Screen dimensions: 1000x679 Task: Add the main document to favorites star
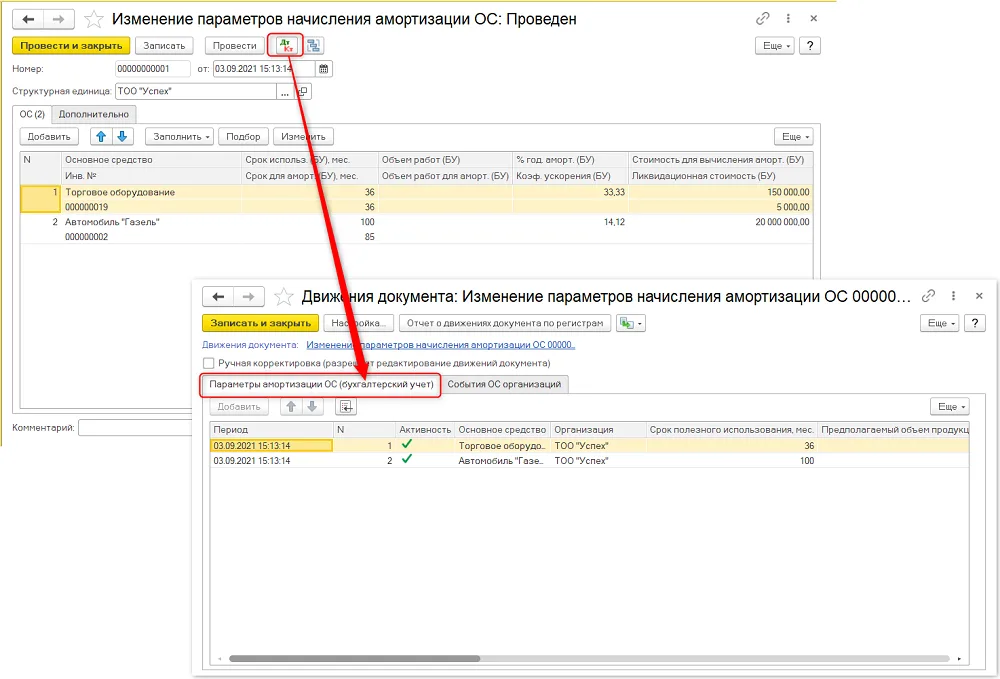pos(94,19)
